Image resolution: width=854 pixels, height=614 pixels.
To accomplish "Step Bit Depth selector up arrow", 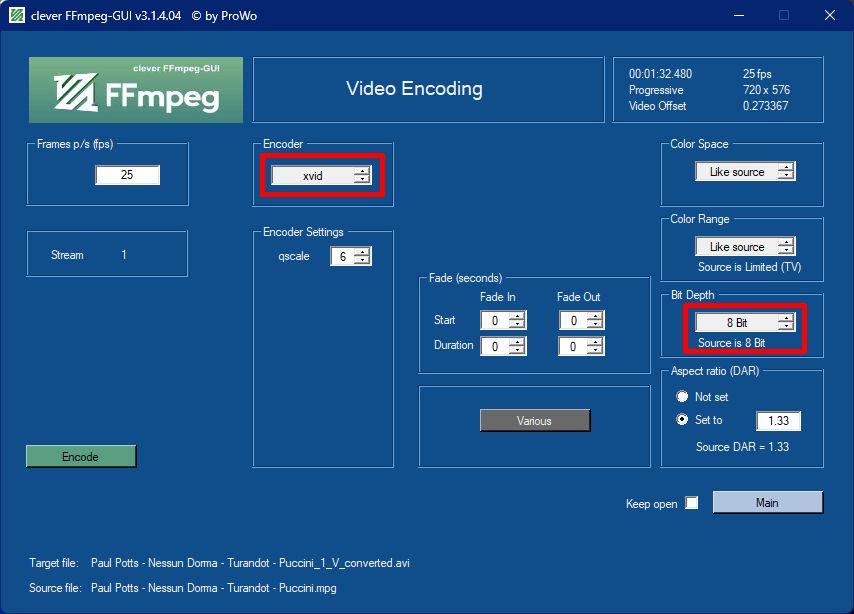I will [786, 318].
